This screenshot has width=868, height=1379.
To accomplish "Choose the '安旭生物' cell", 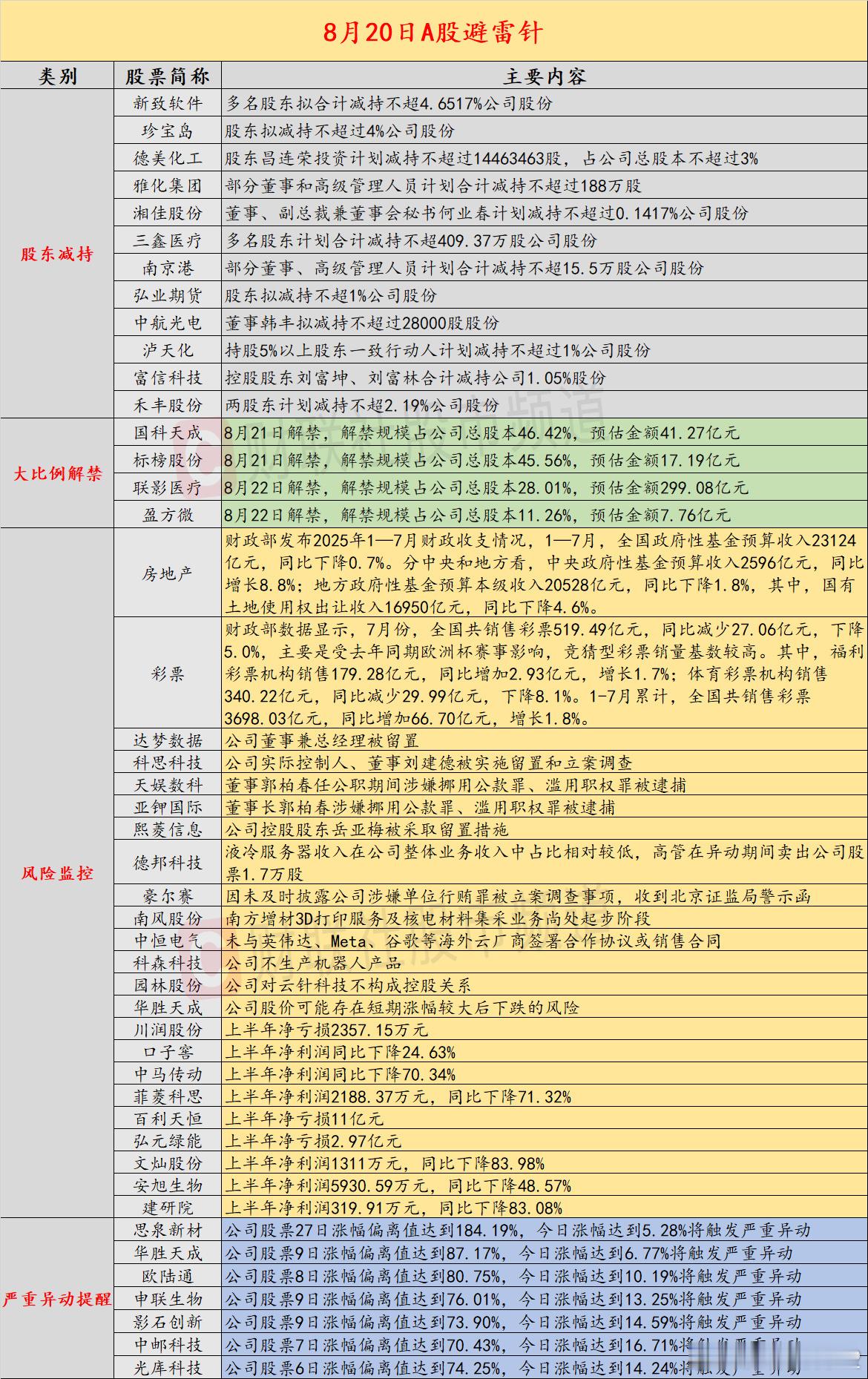I will pos(168,1186).
